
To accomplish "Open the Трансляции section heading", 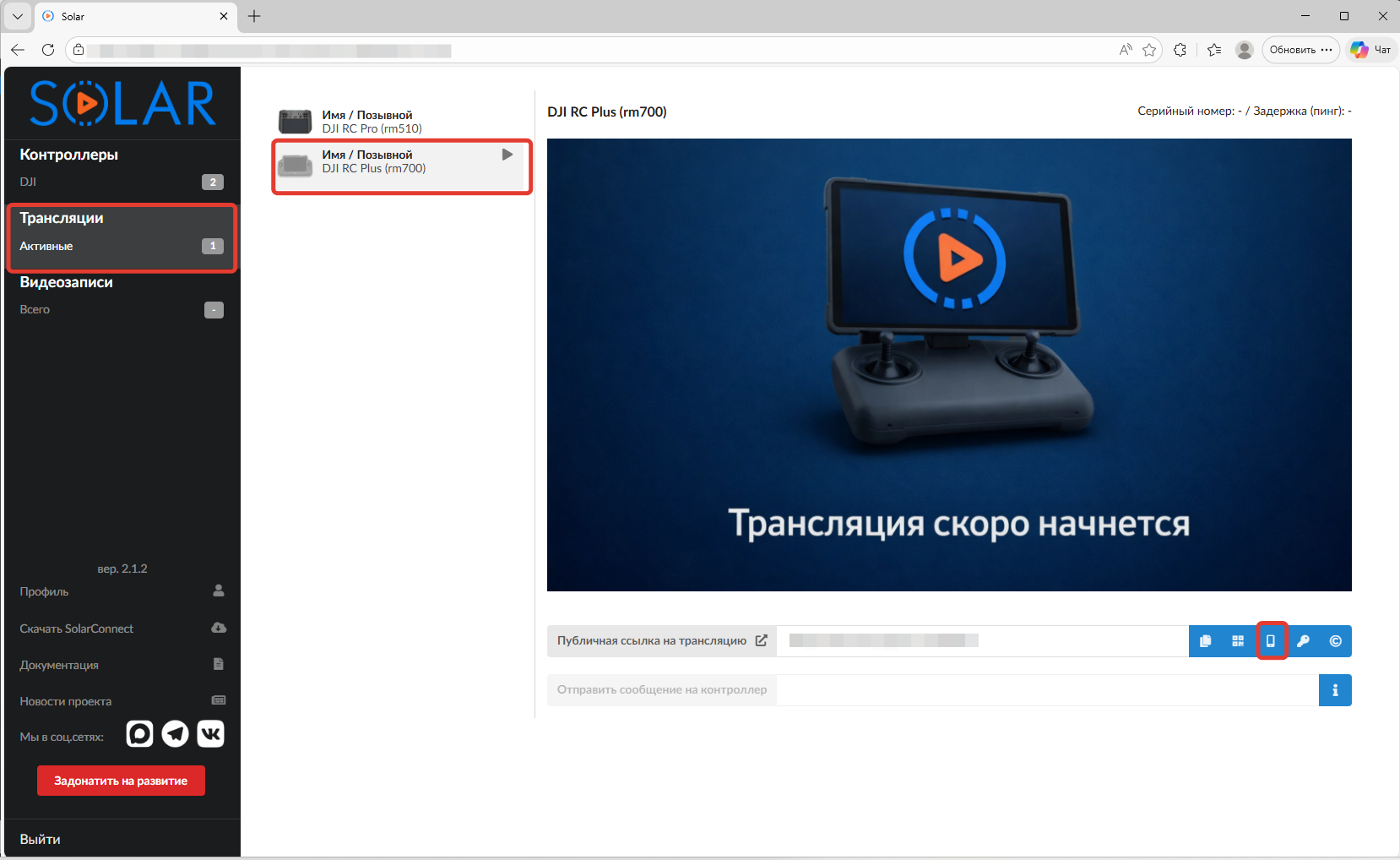I will (x=62, y=218).
